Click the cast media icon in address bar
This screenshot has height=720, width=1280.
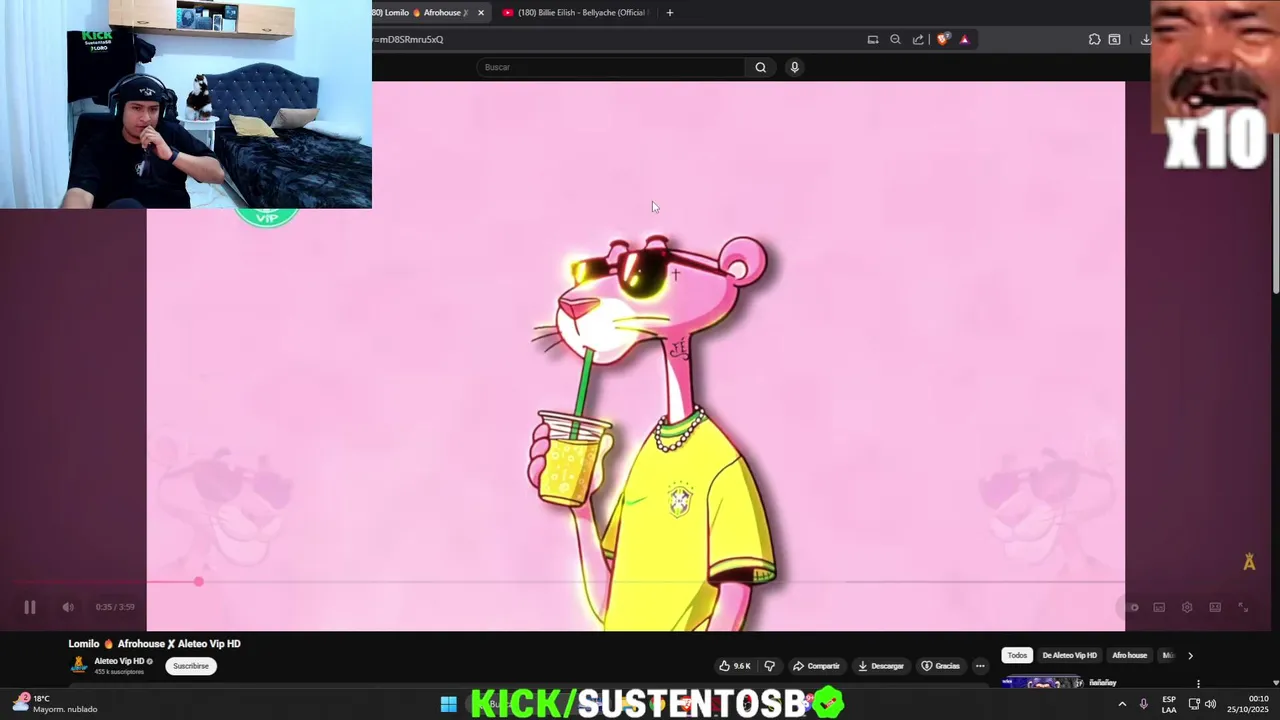coord(873,39)
